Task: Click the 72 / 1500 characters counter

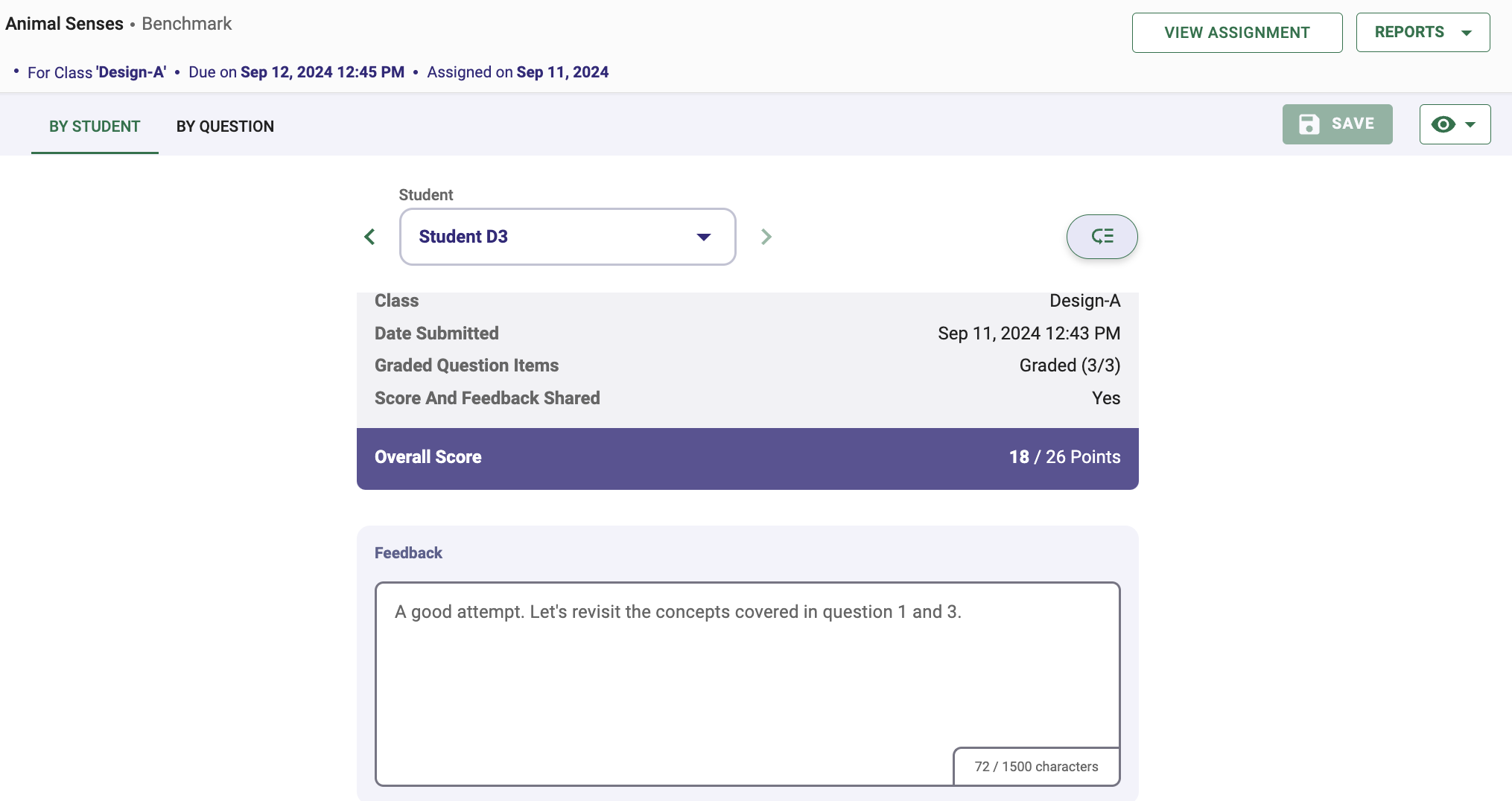Action: (x=1036, y=767)
